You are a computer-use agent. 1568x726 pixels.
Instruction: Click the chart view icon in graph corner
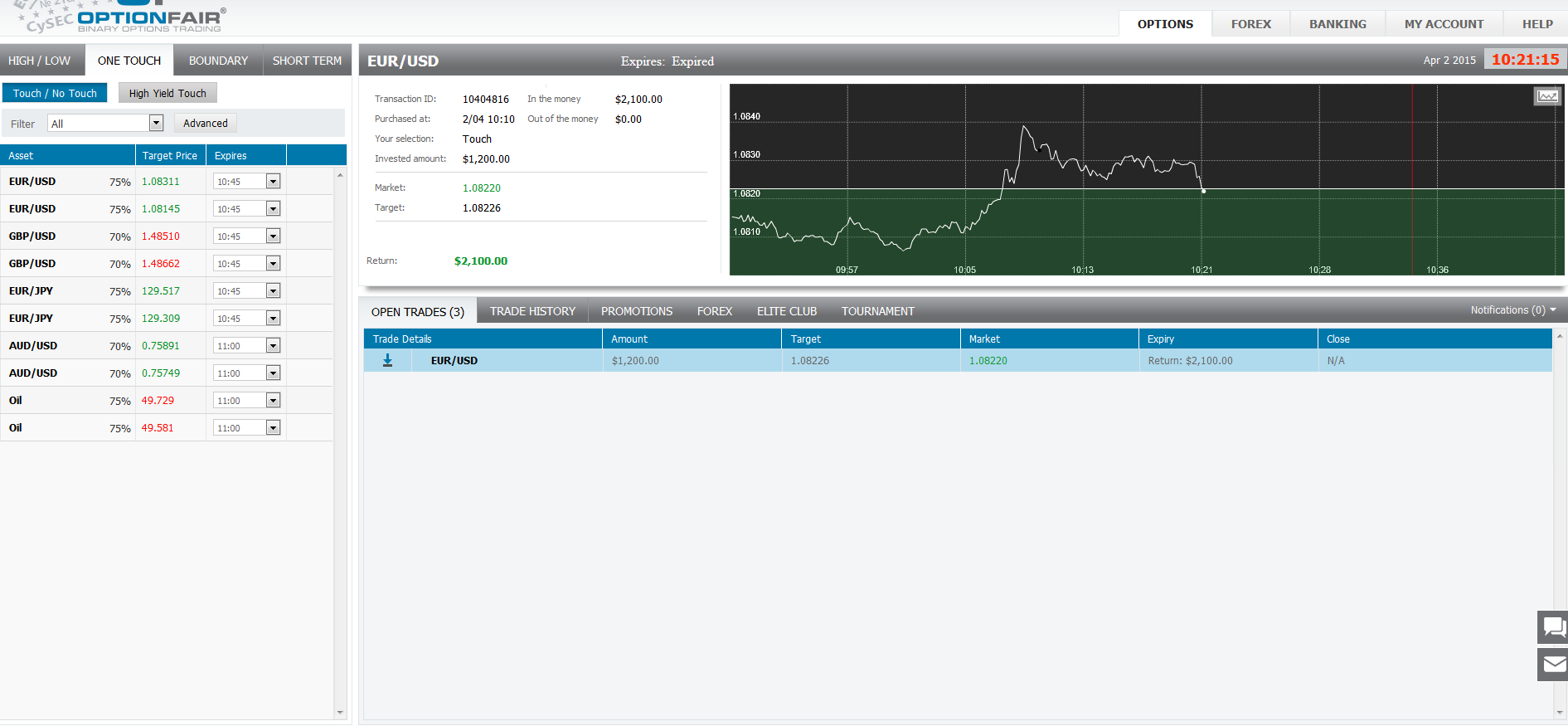1547,96
